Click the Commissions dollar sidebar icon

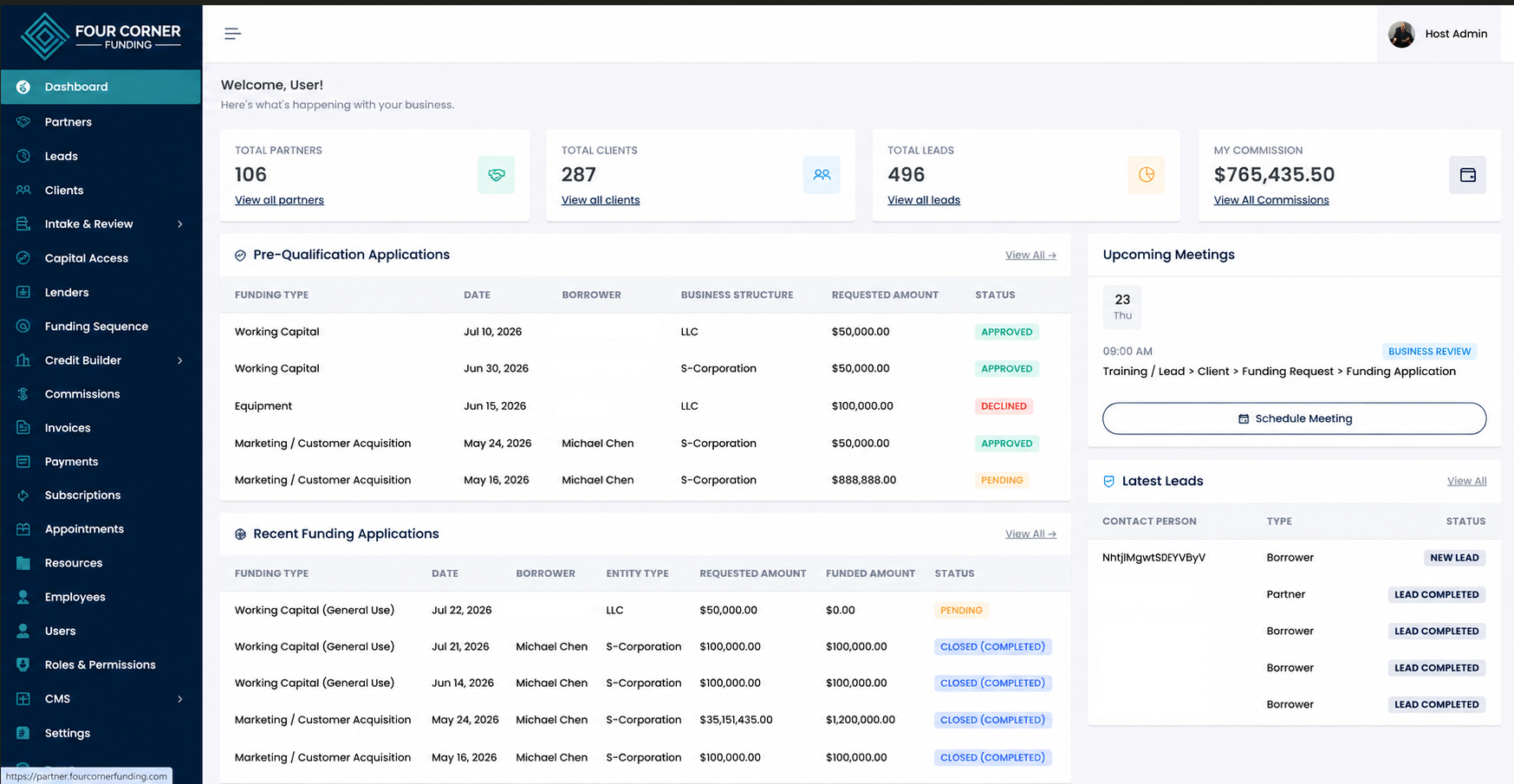point(23,393)
